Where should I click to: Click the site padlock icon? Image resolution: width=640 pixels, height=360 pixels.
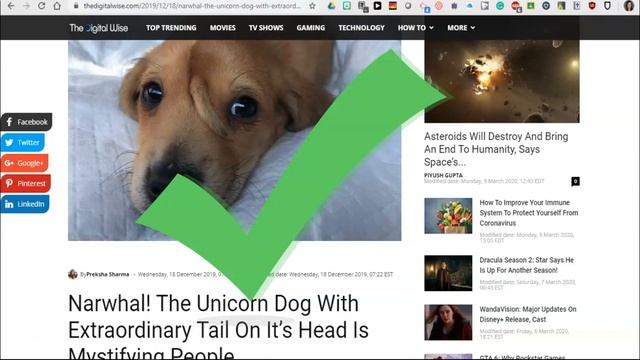76,6
